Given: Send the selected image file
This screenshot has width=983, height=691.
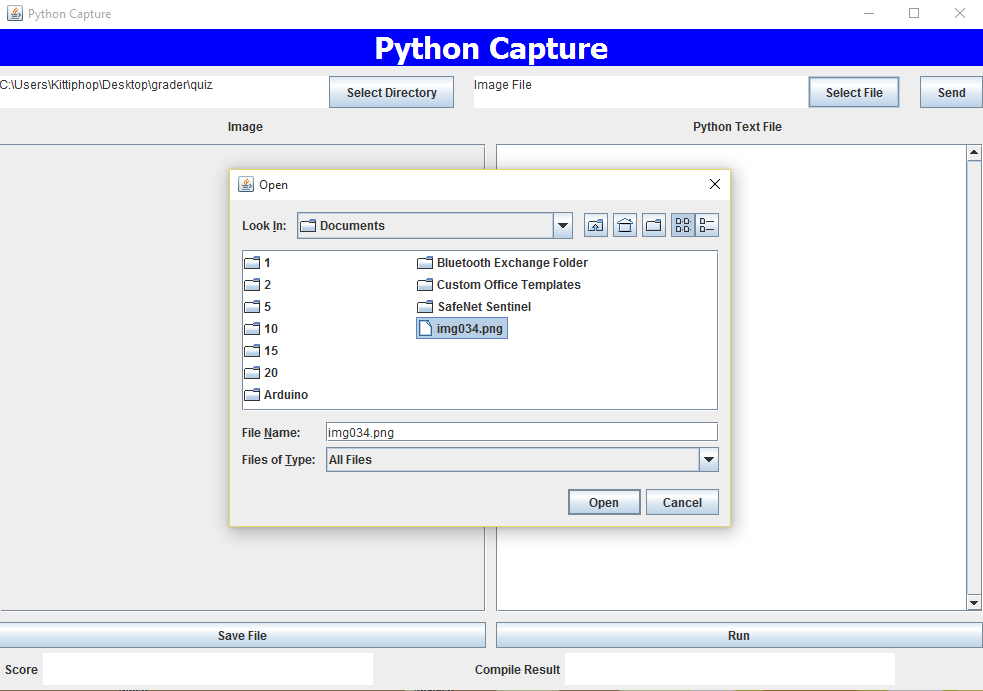Looking at the screenshot, I should (950, 92).
